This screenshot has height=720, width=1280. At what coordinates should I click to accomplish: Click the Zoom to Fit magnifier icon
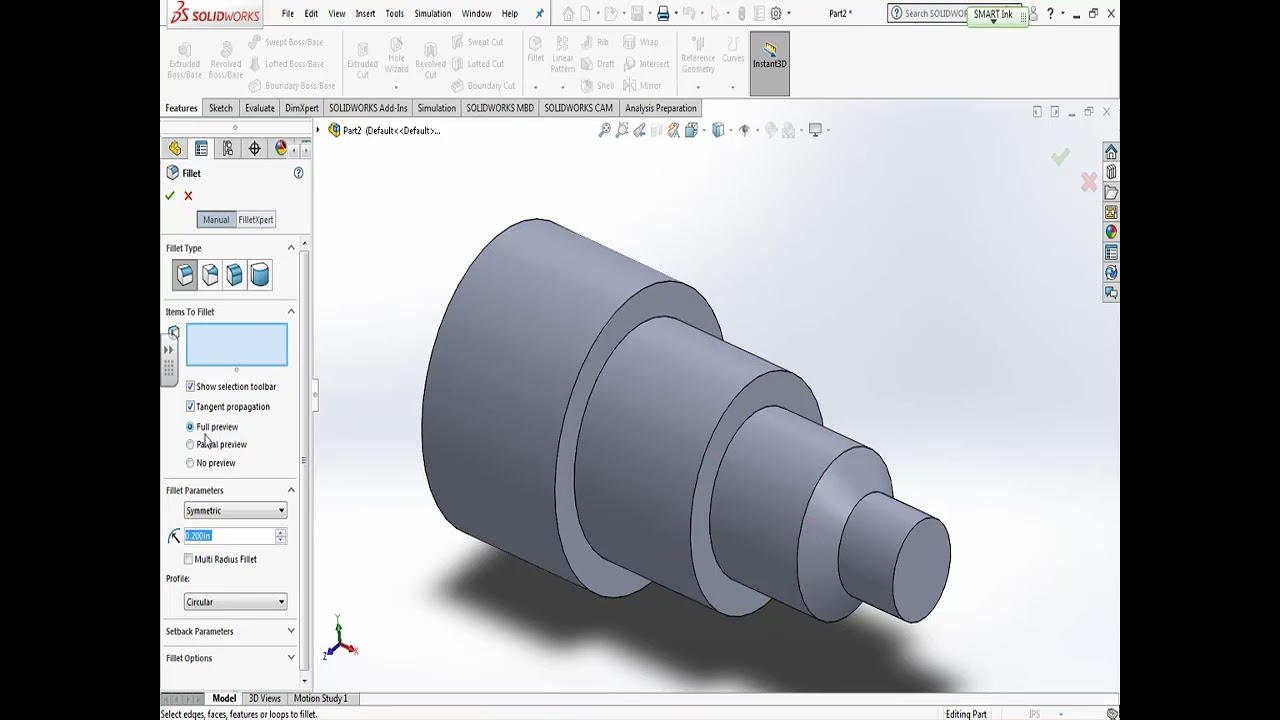(605, 130)
